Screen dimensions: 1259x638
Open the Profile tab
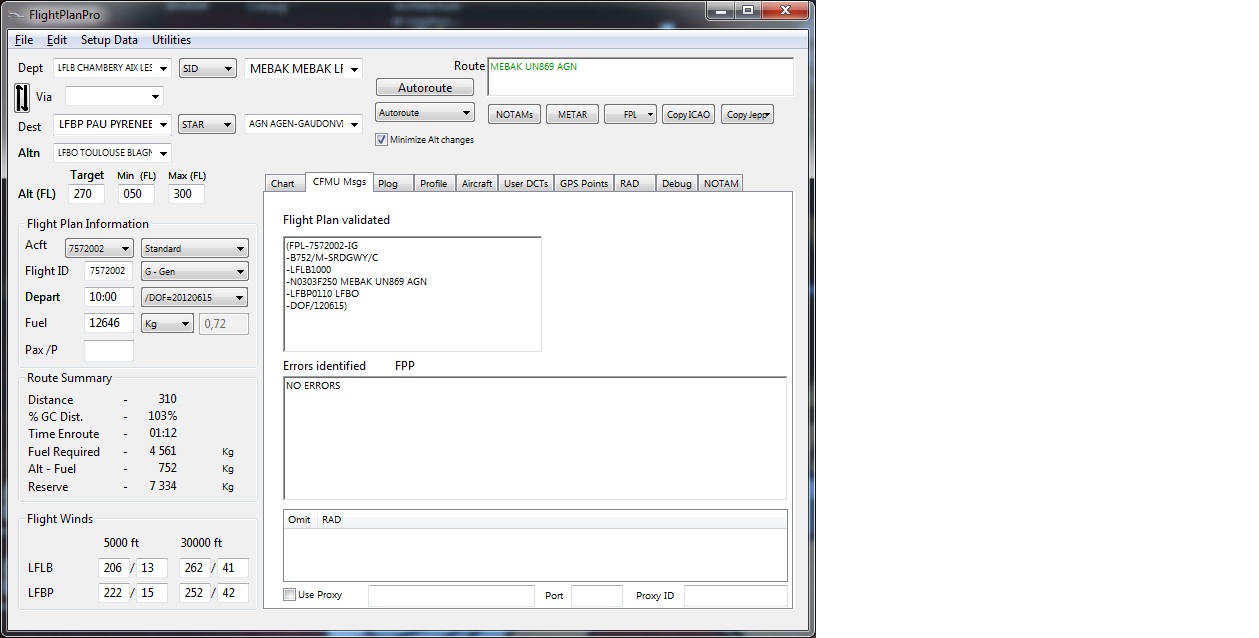[433, 183]
